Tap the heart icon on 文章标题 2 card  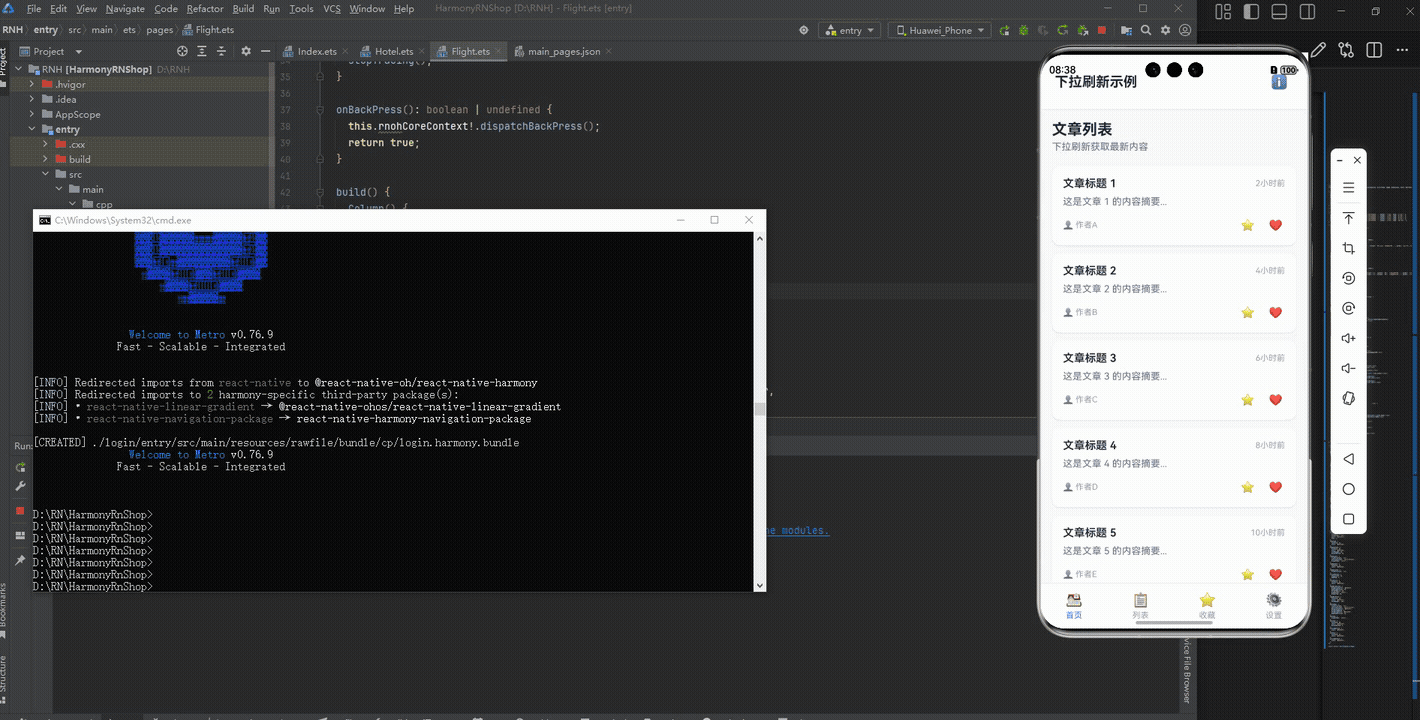coord(1275,312)
